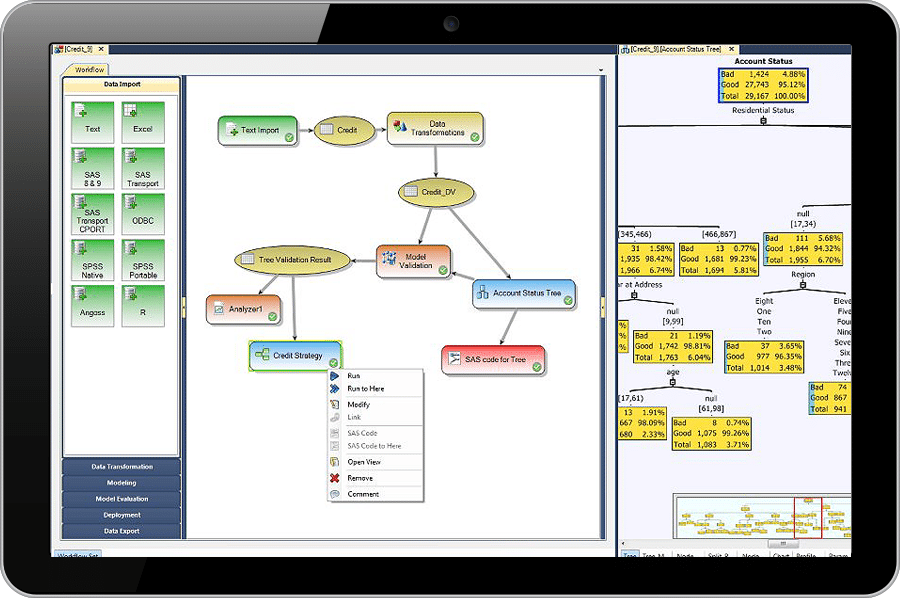Expand the Data Transformation panel section
Screen dimensions: 900x599
coord(122,467)
